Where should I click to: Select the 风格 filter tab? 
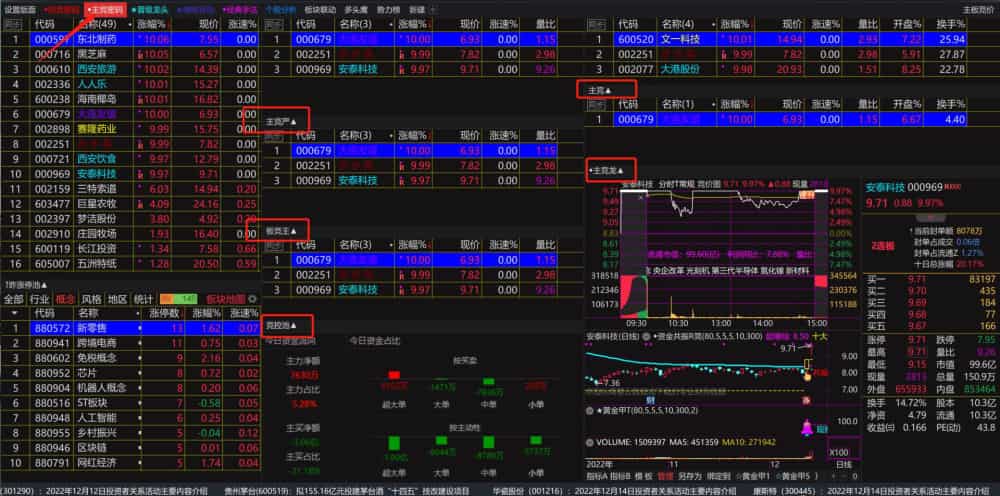tap(91, 299)
